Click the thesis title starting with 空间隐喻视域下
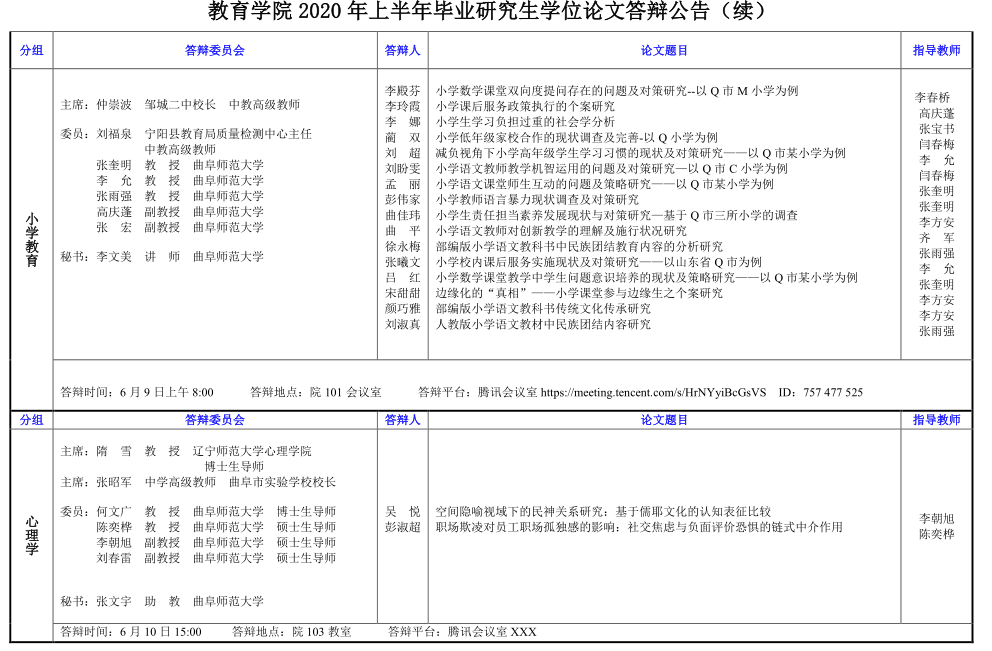Image resolution: width=992 pixels, height=651 pixels. [603, 511]
